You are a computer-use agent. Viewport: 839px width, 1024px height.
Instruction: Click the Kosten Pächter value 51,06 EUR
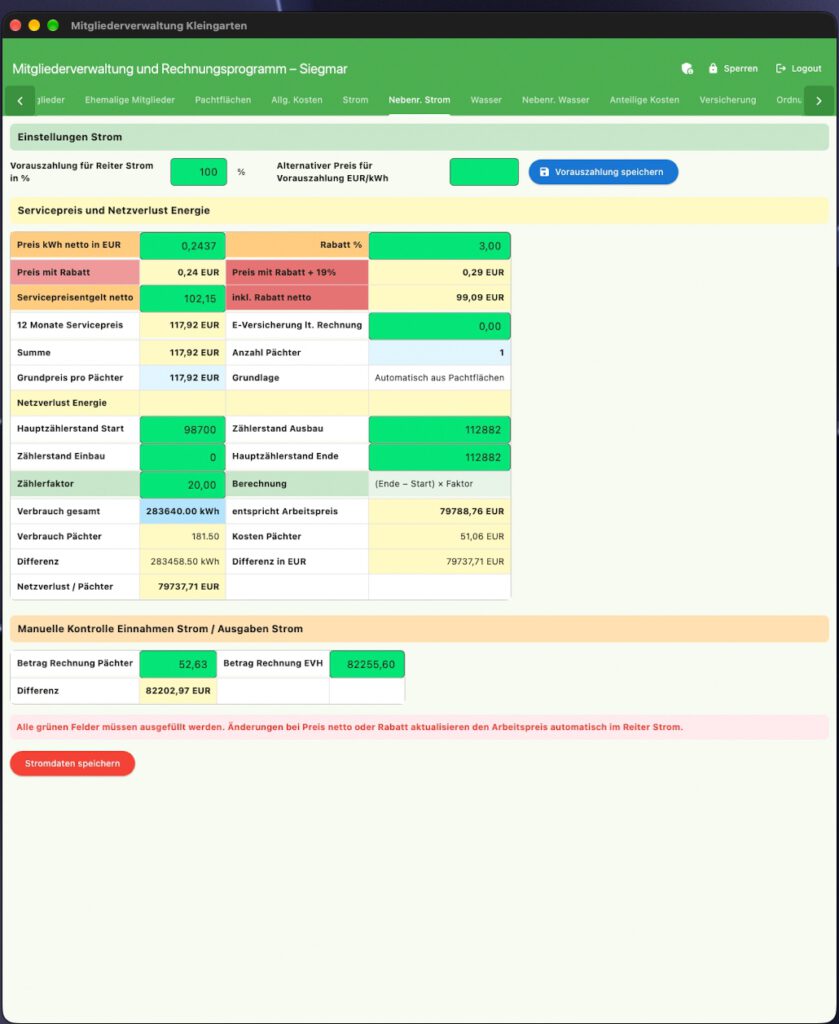482,536
